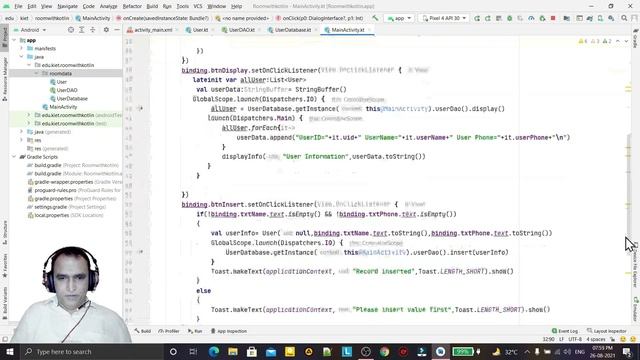Open the VCS menu
The image size is (640, 360).
click(198, 6)
